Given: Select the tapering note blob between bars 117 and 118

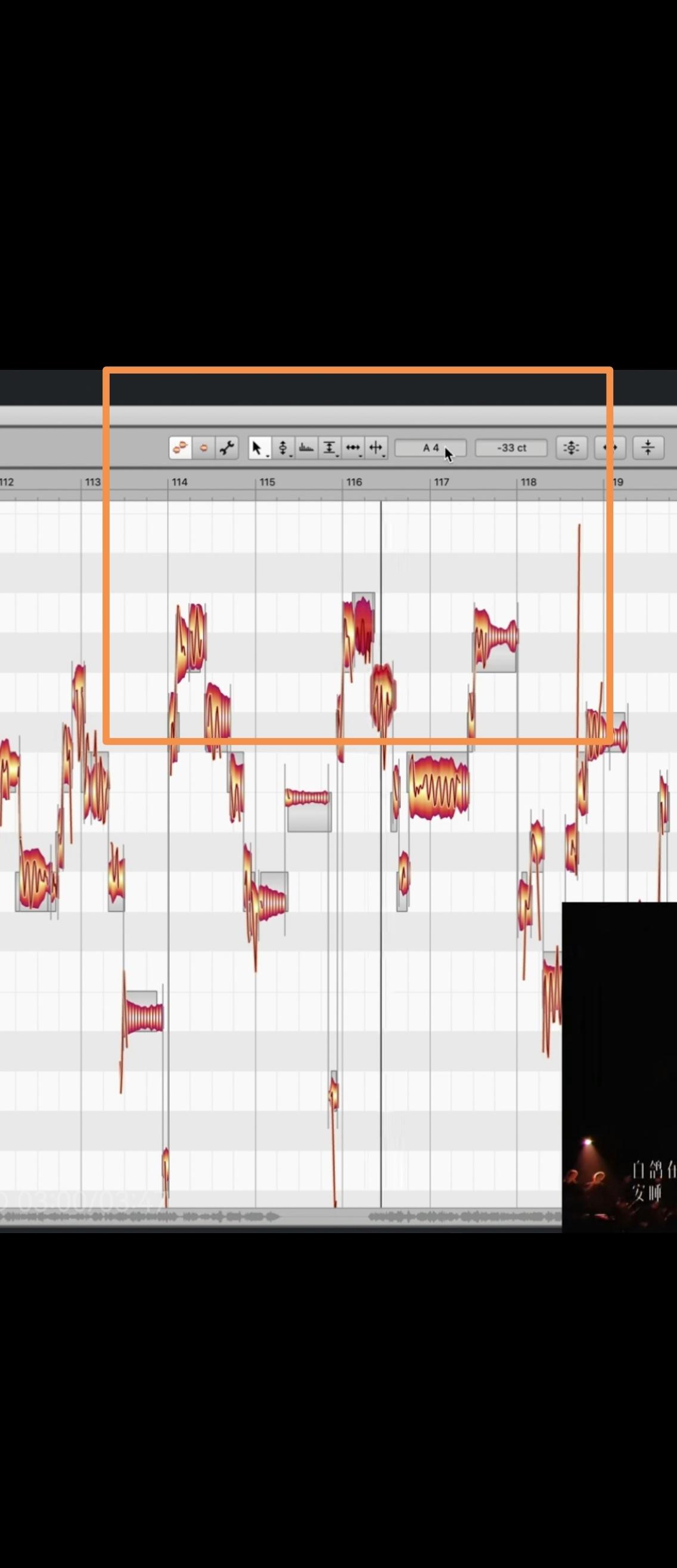Looking at the screenshot, I should (x=496, y=636).
